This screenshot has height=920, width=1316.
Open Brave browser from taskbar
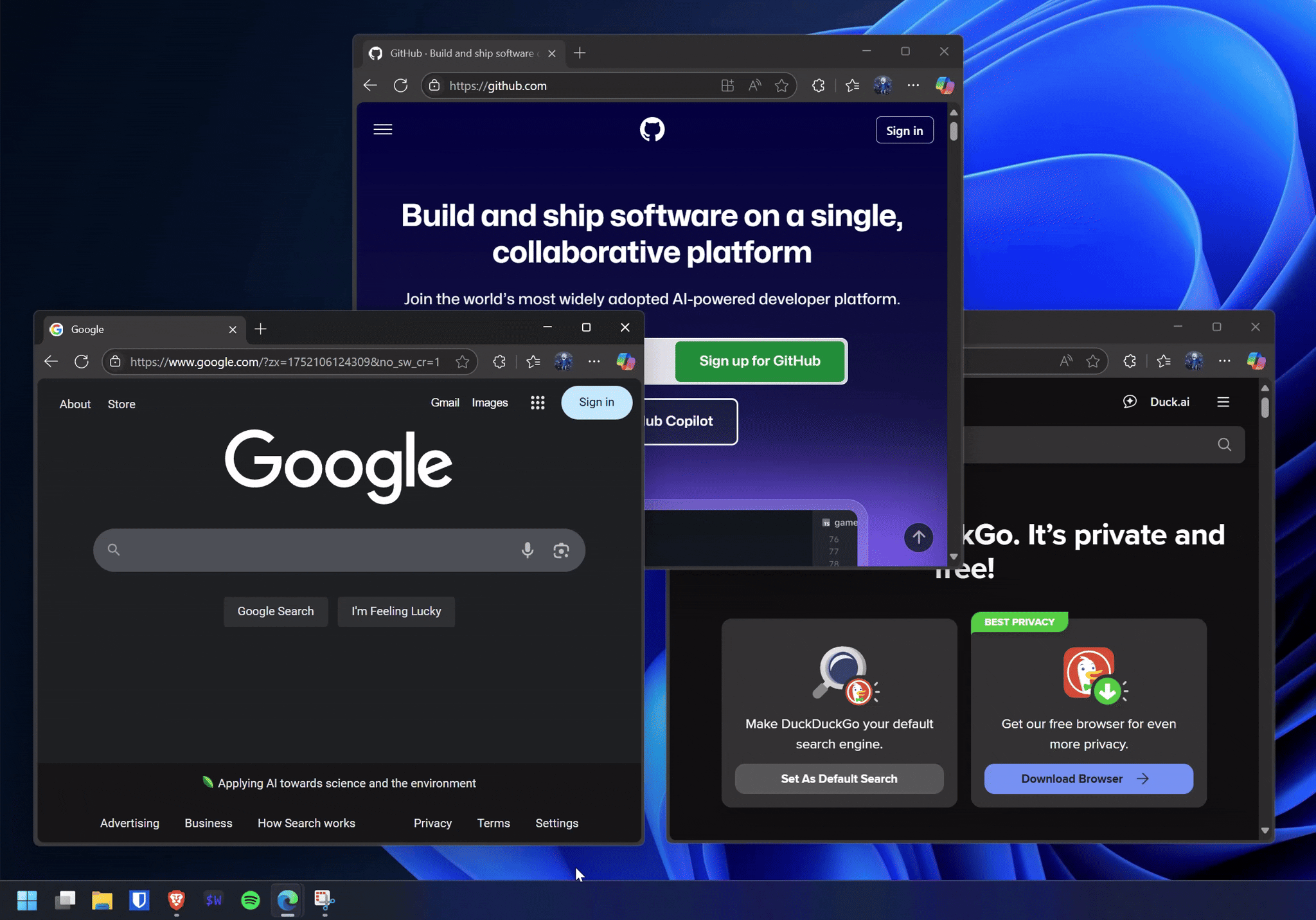click(x=177, y=900)
